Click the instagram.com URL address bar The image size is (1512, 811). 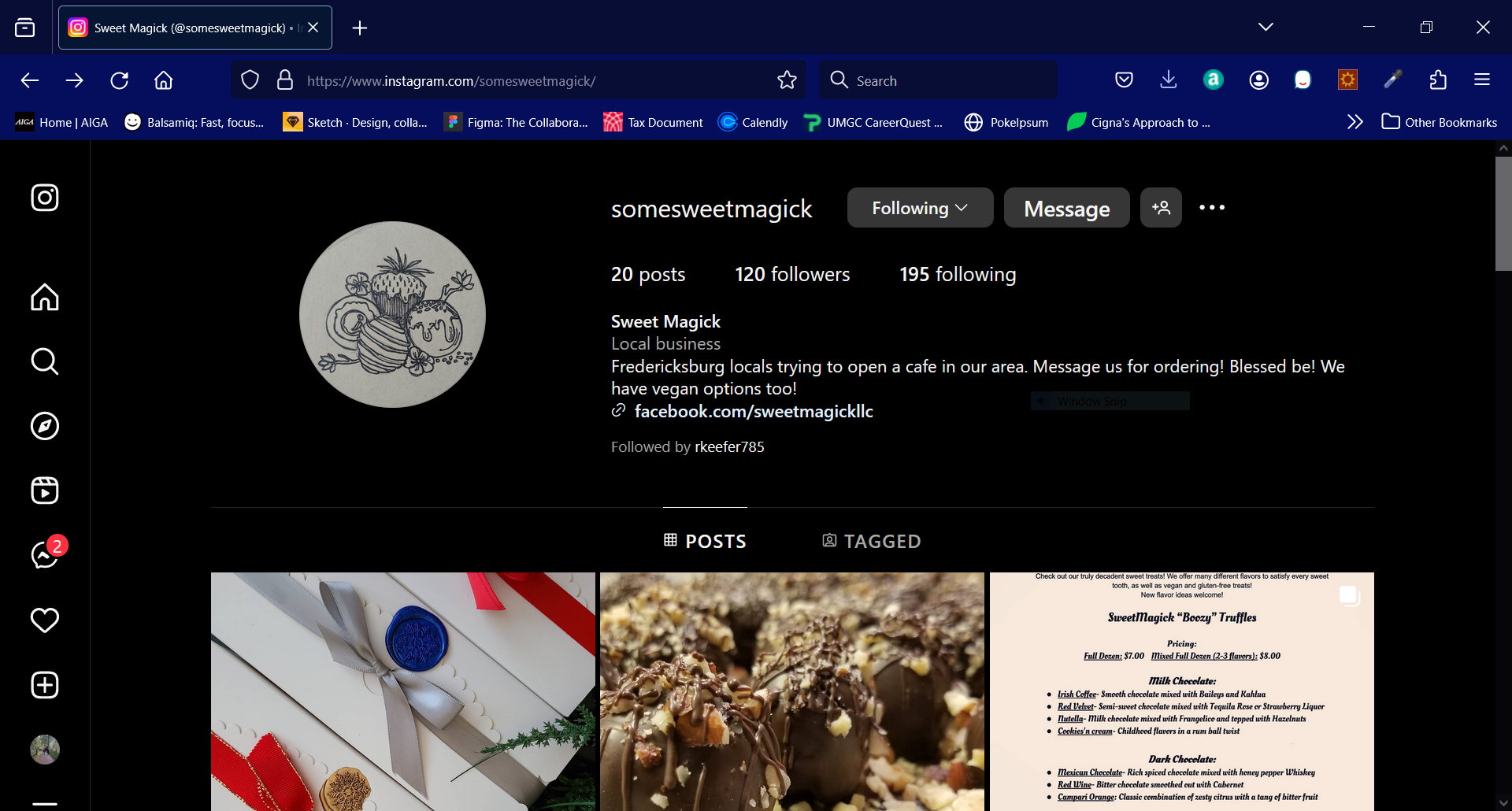(520, 80)
